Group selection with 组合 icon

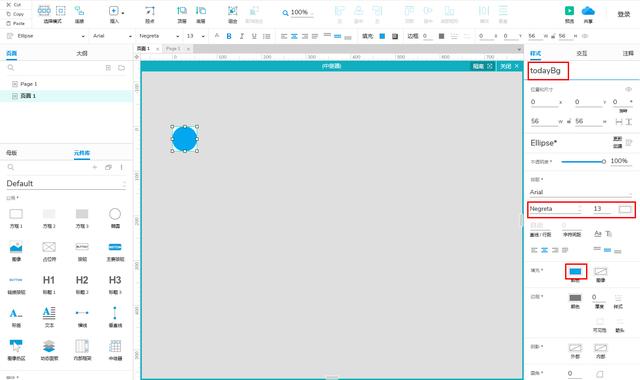pos(233,11)
